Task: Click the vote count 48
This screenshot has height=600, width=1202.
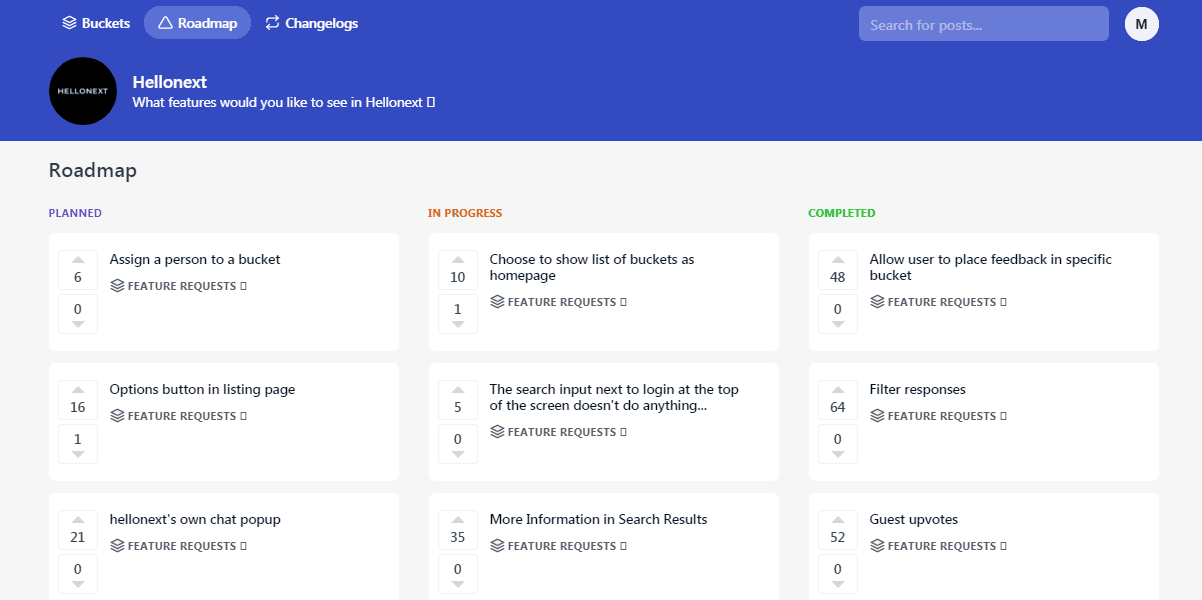Action: (838, 277)
